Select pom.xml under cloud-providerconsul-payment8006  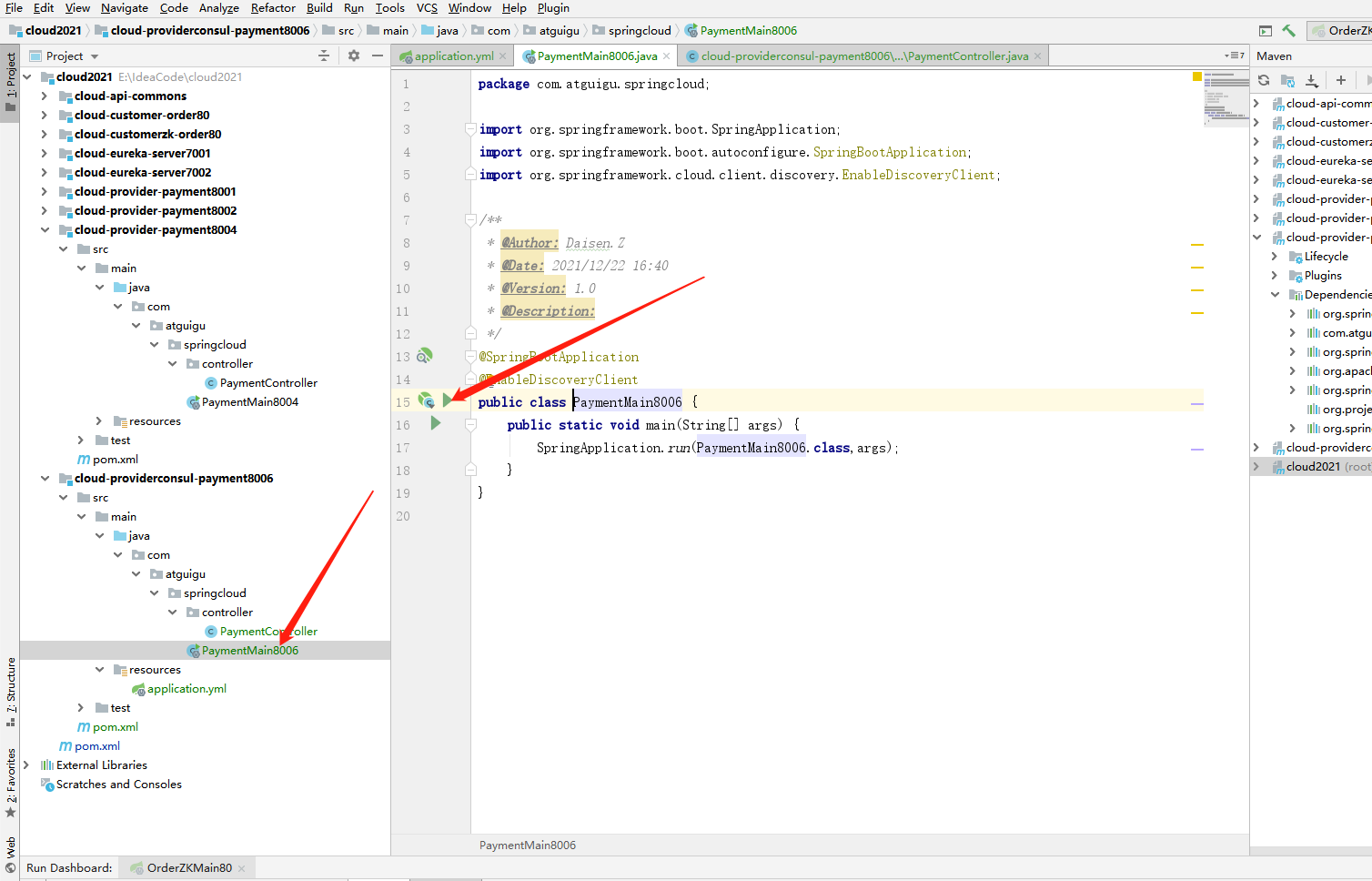click(115, 726)
